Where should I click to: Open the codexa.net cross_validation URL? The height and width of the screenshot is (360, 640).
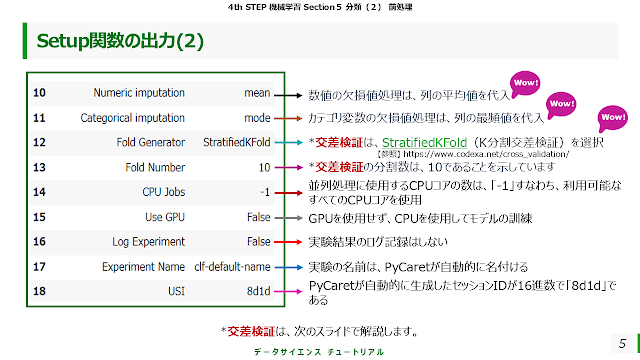point(486,154)
